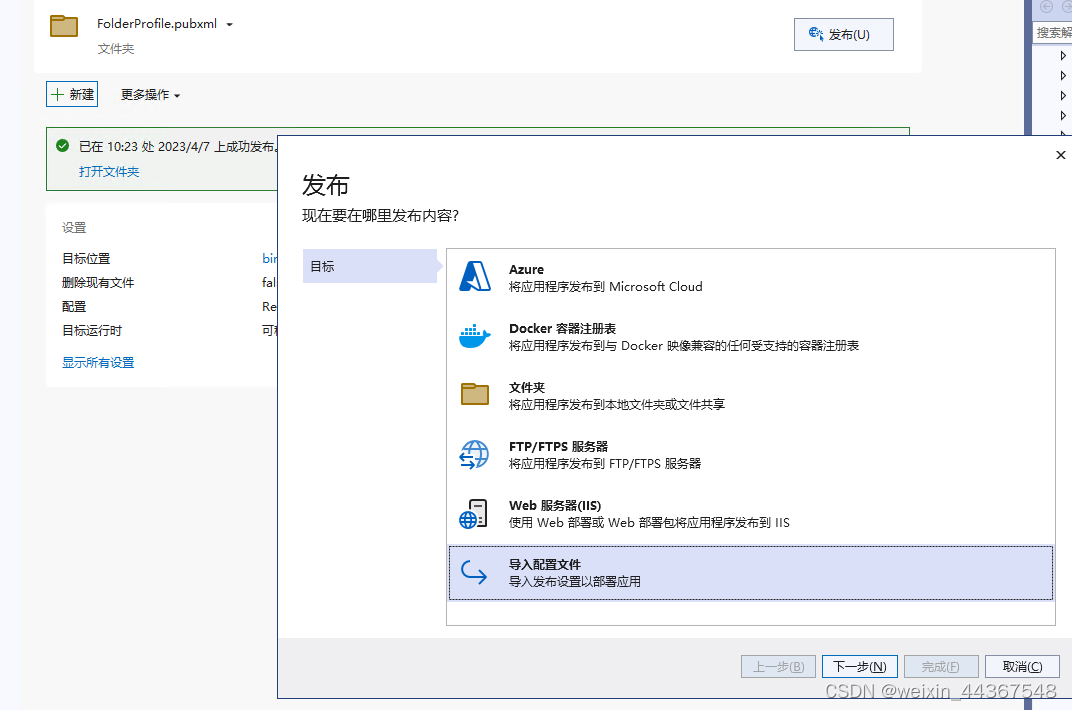
Task: Click 下一步(N) next button
Action: (859, 666)
